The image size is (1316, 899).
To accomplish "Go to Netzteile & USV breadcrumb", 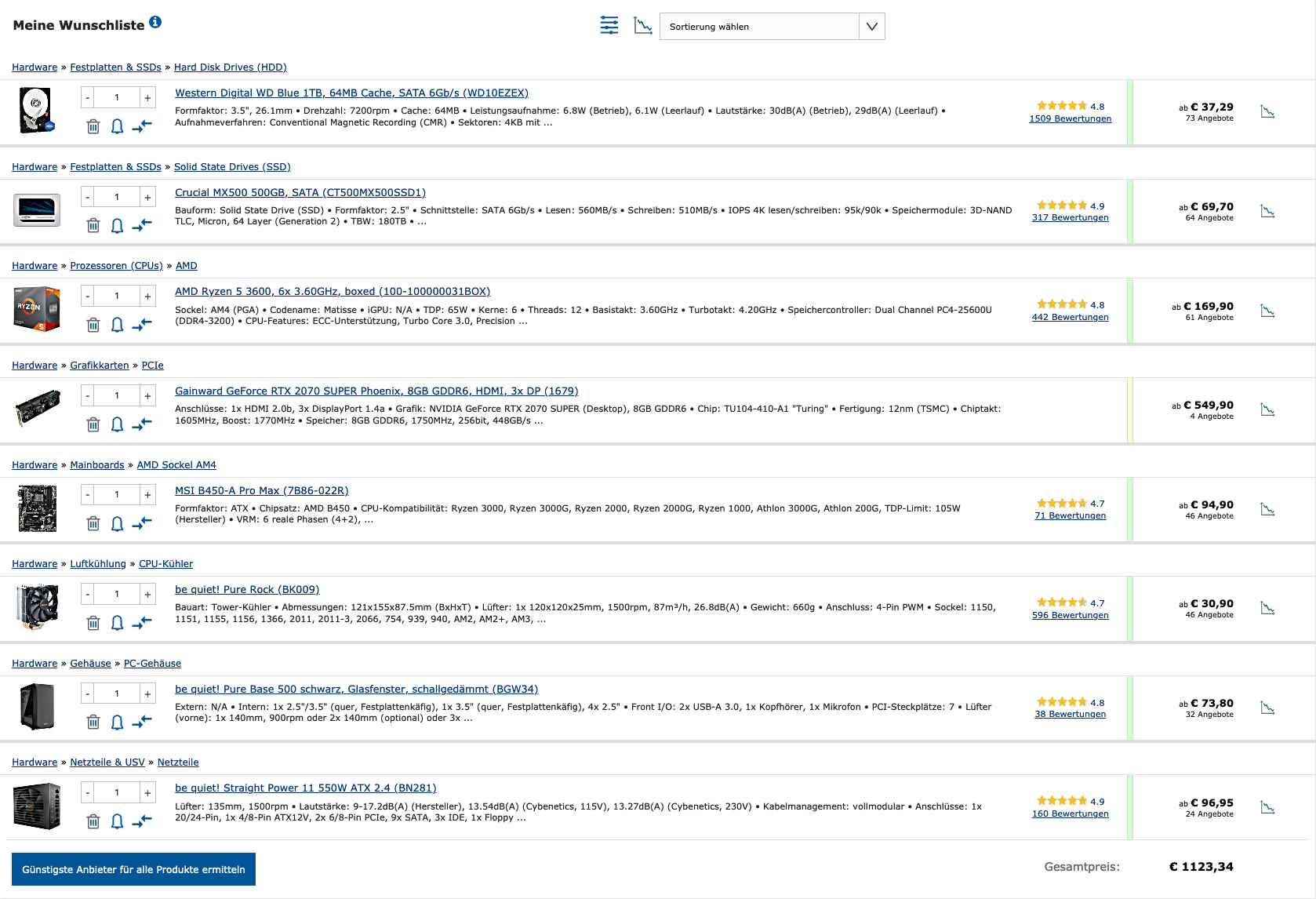I will 107,763.
